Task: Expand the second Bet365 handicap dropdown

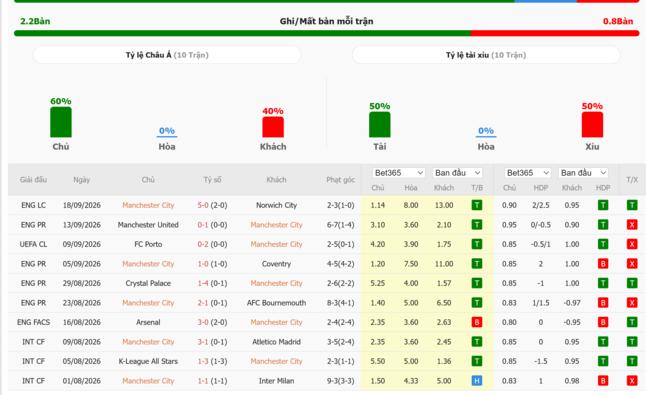Action: pyautogui.click(x=527, y=173)
